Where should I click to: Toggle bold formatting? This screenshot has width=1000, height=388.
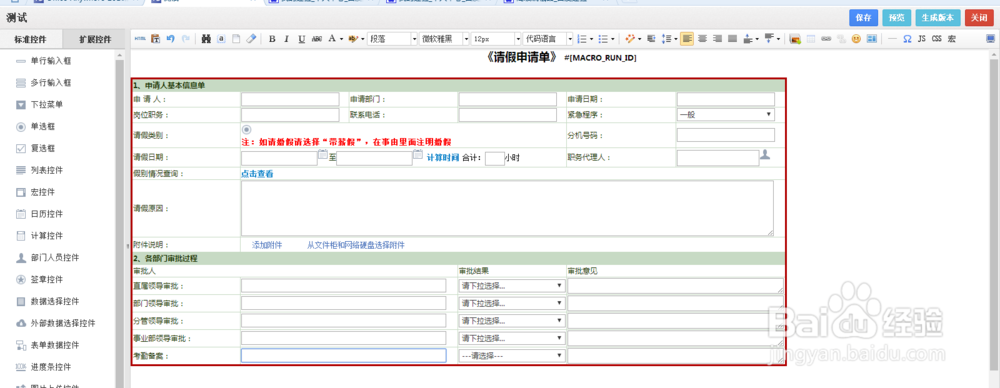pyautogui.click(x=272, y=39)
